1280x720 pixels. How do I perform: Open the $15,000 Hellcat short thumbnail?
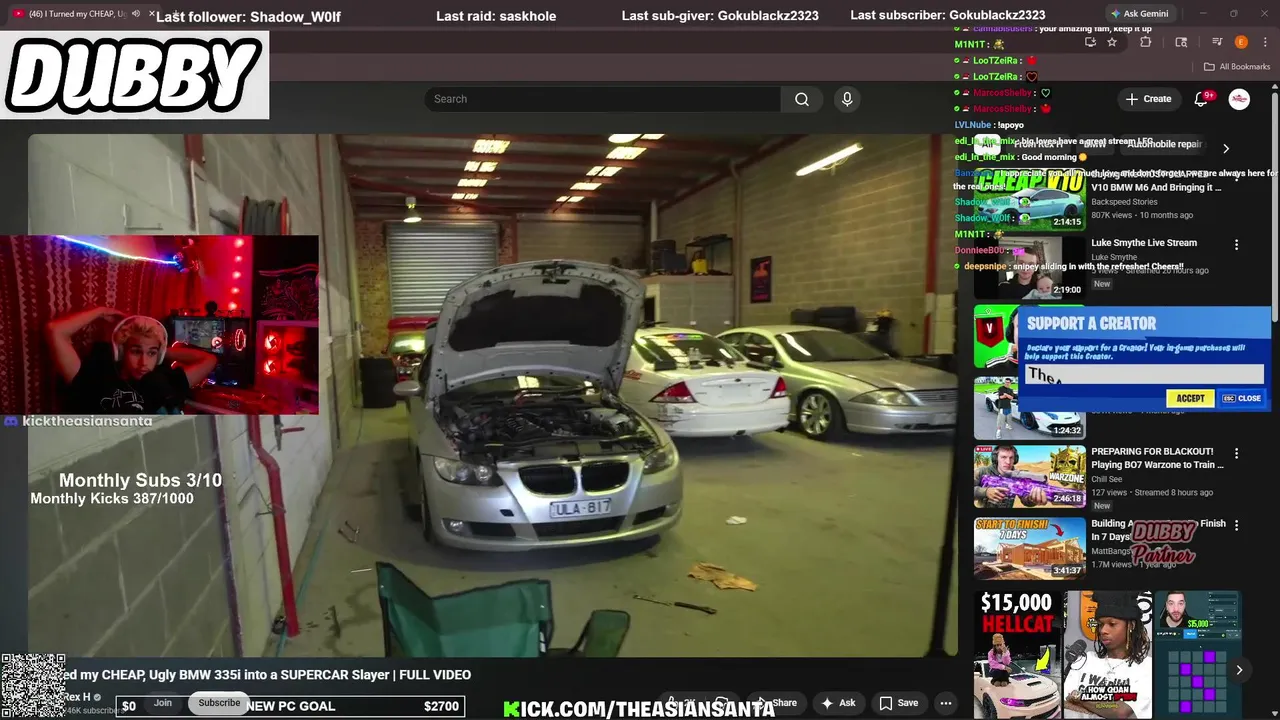(1017, 654)
